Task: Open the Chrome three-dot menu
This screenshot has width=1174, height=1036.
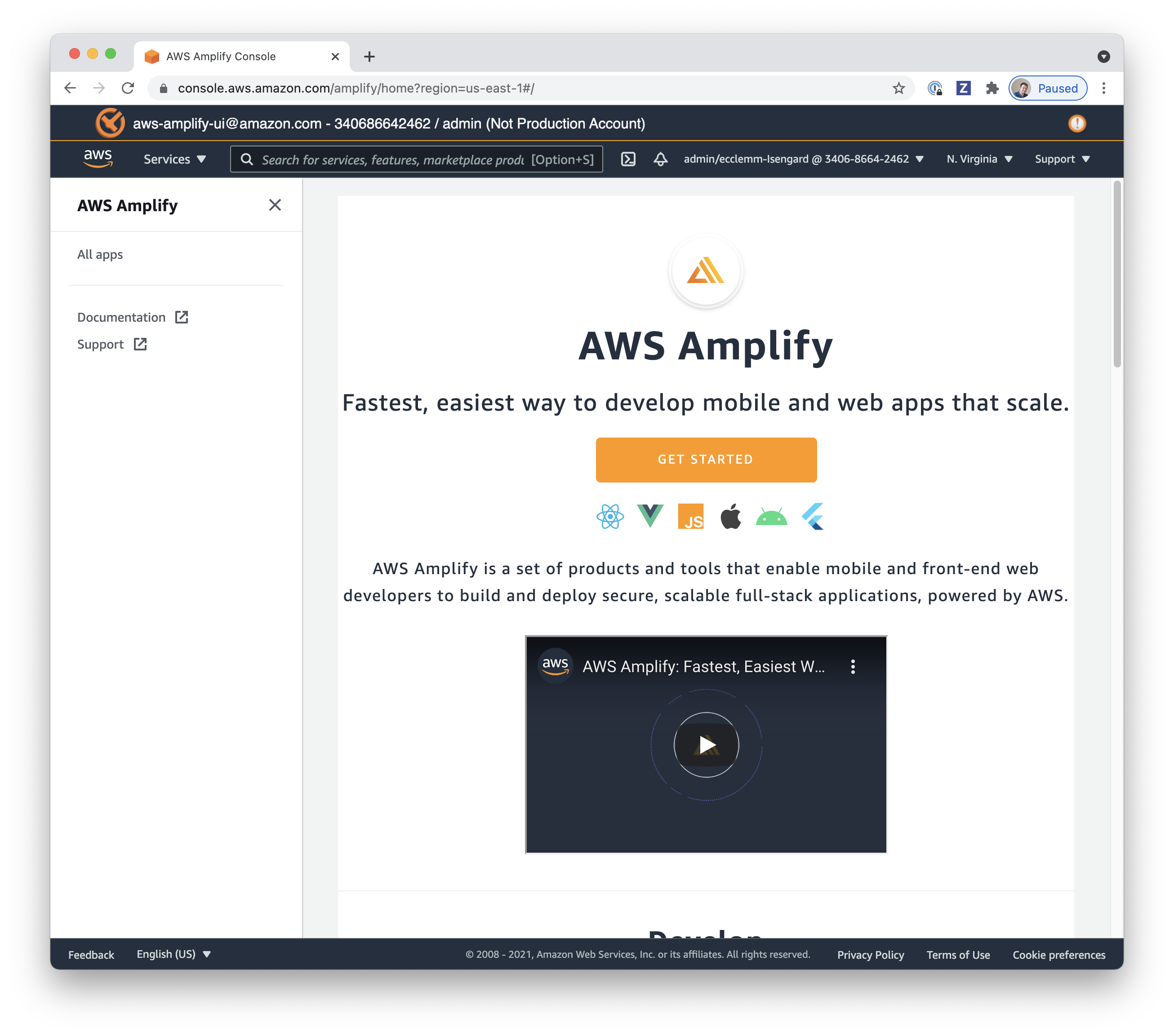Action: [1103, 89]
